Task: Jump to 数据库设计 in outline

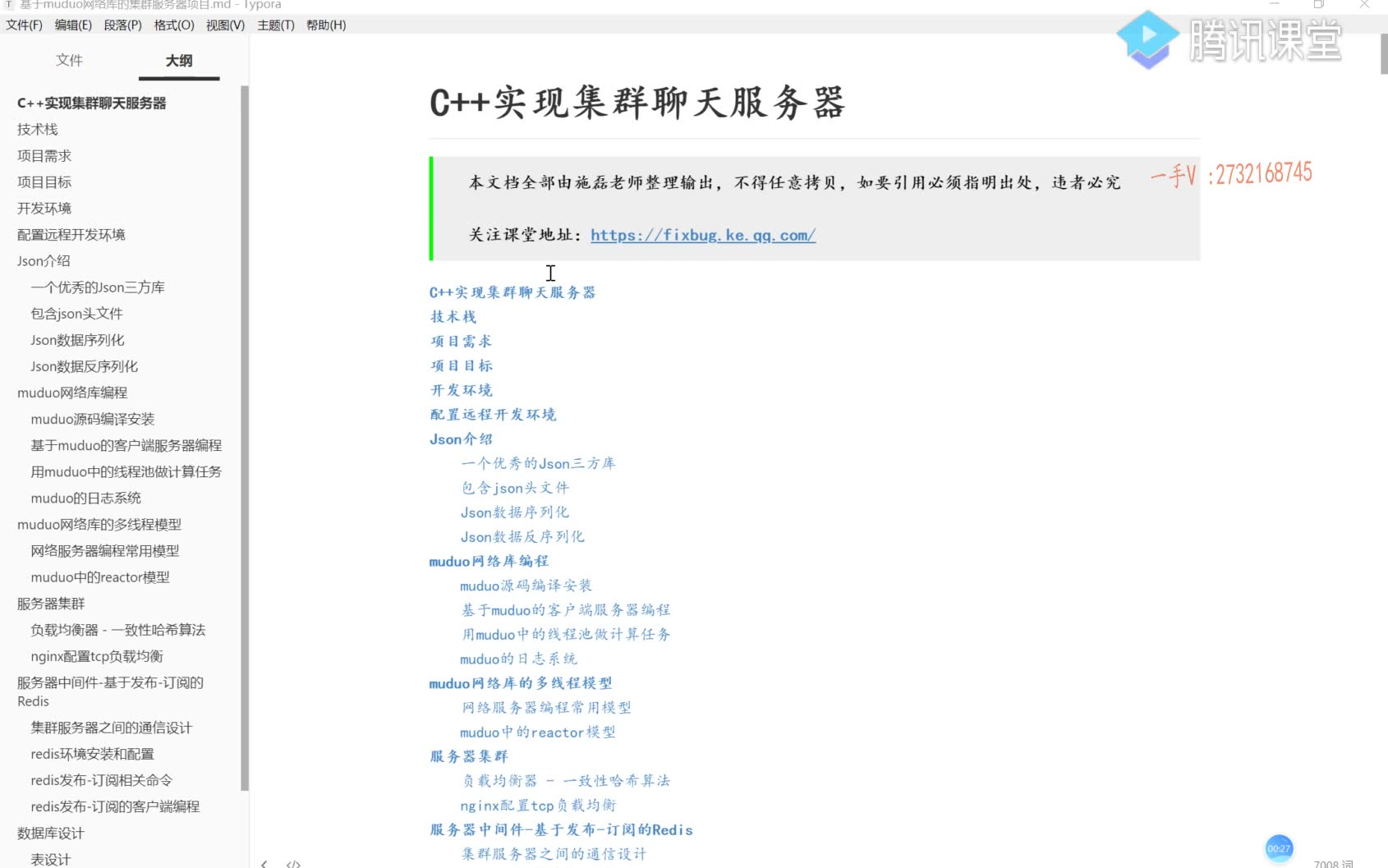Action: (x=51, y=833)
